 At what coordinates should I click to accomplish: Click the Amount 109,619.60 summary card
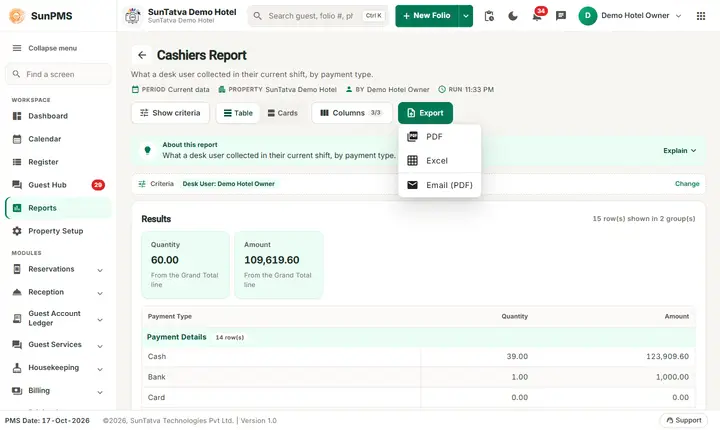(279, 265)
